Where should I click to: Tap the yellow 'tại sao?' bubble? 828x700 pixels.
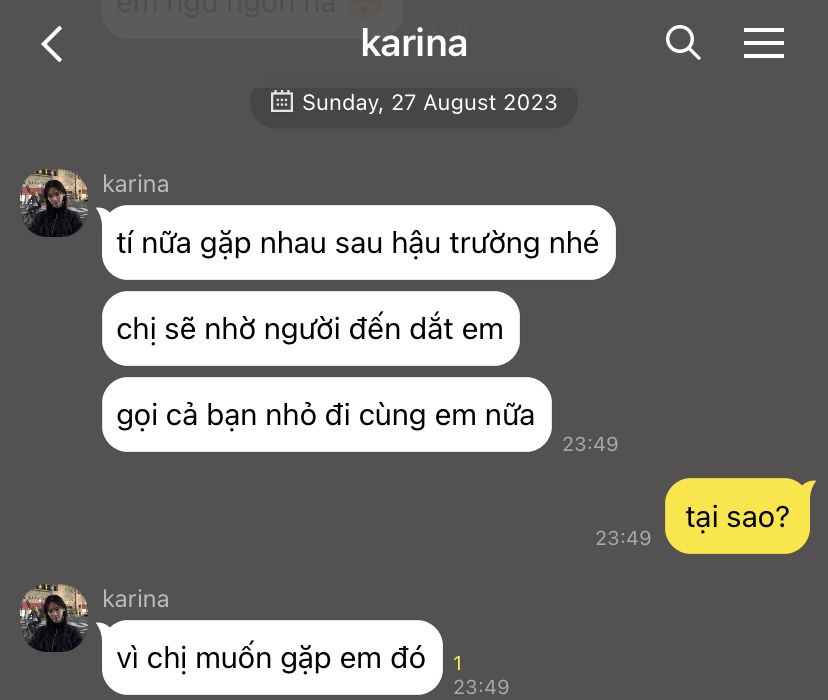coord(737,516)
